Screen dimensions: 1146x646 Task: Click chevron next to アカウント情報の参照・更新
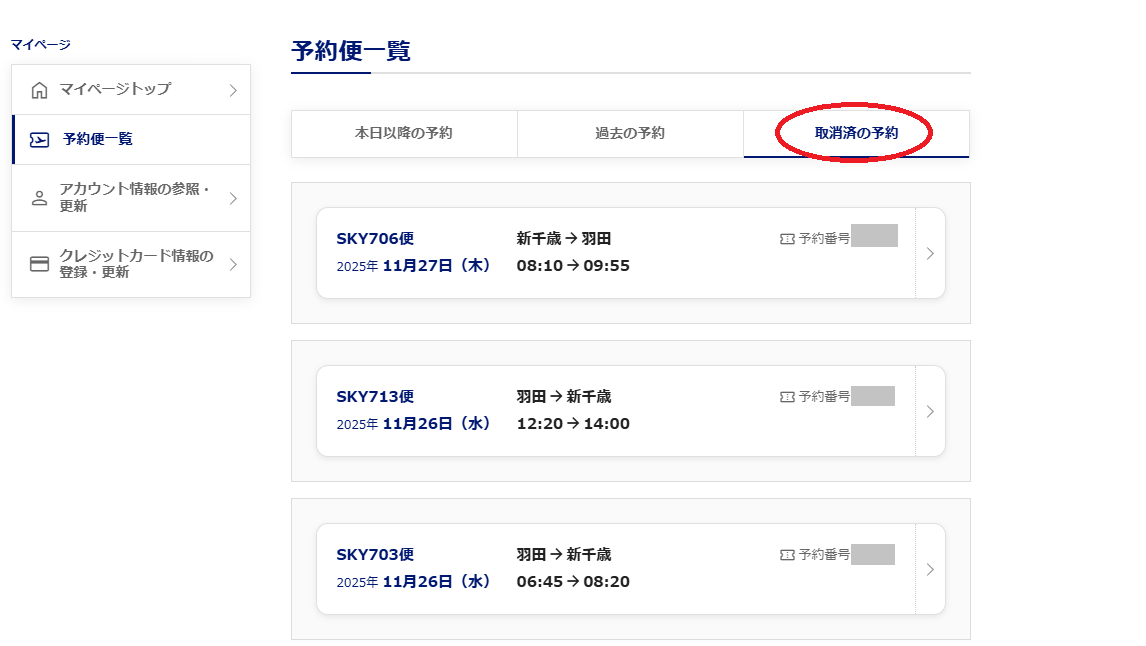[233, 198]
